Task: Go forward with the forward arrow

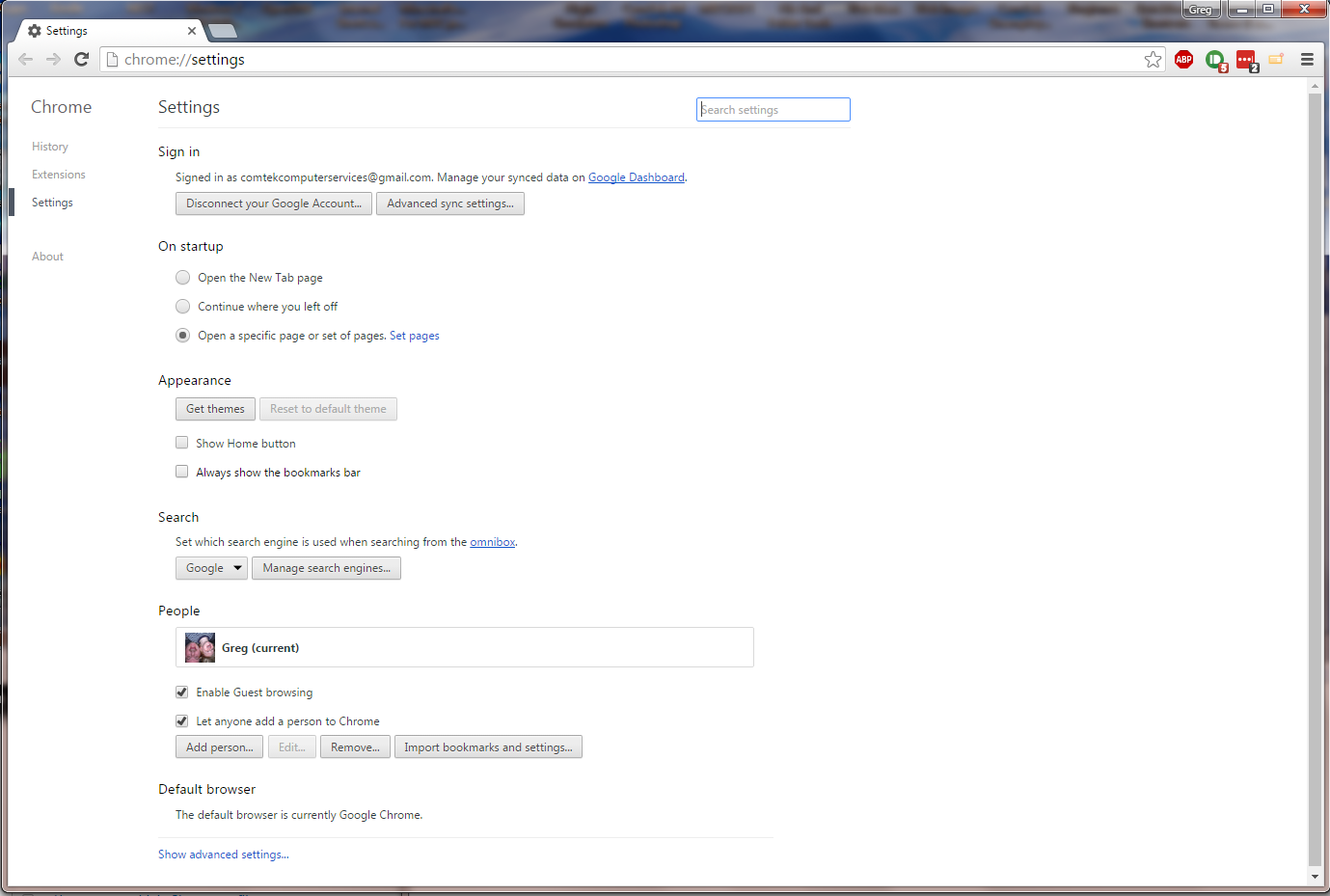Action: (54, 60)
